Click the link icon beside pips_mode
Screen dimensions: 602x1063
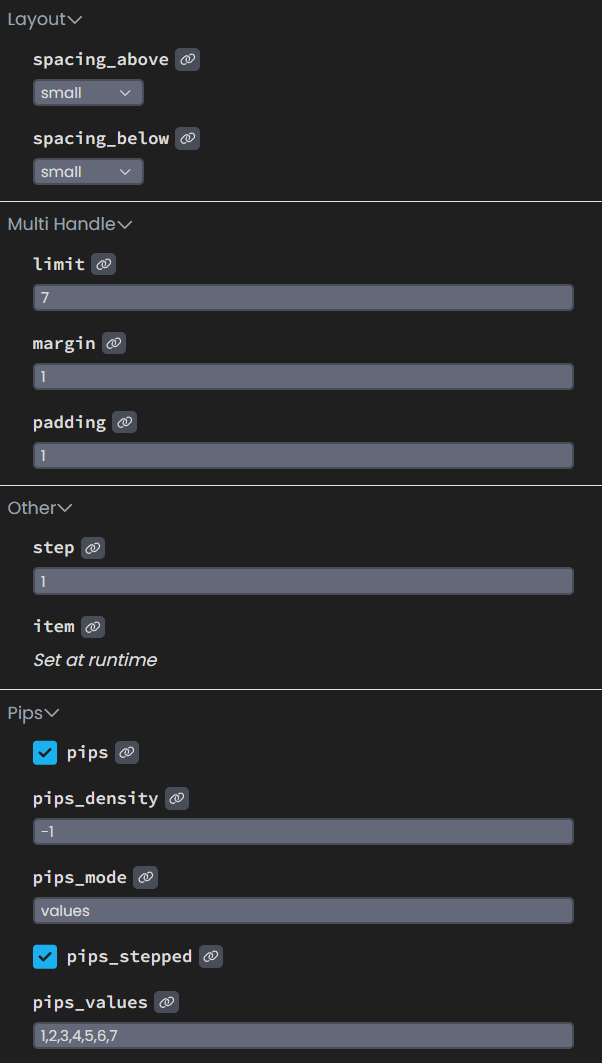[145, 877]
